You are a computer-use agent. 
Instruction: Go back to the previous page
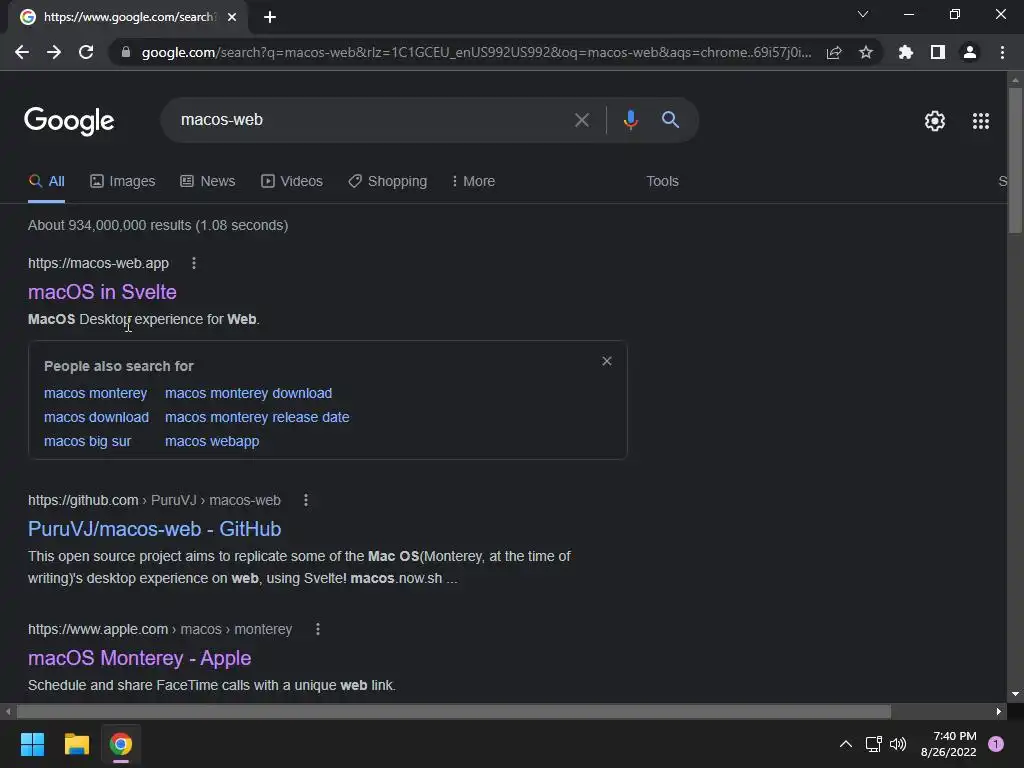point(22,52)
